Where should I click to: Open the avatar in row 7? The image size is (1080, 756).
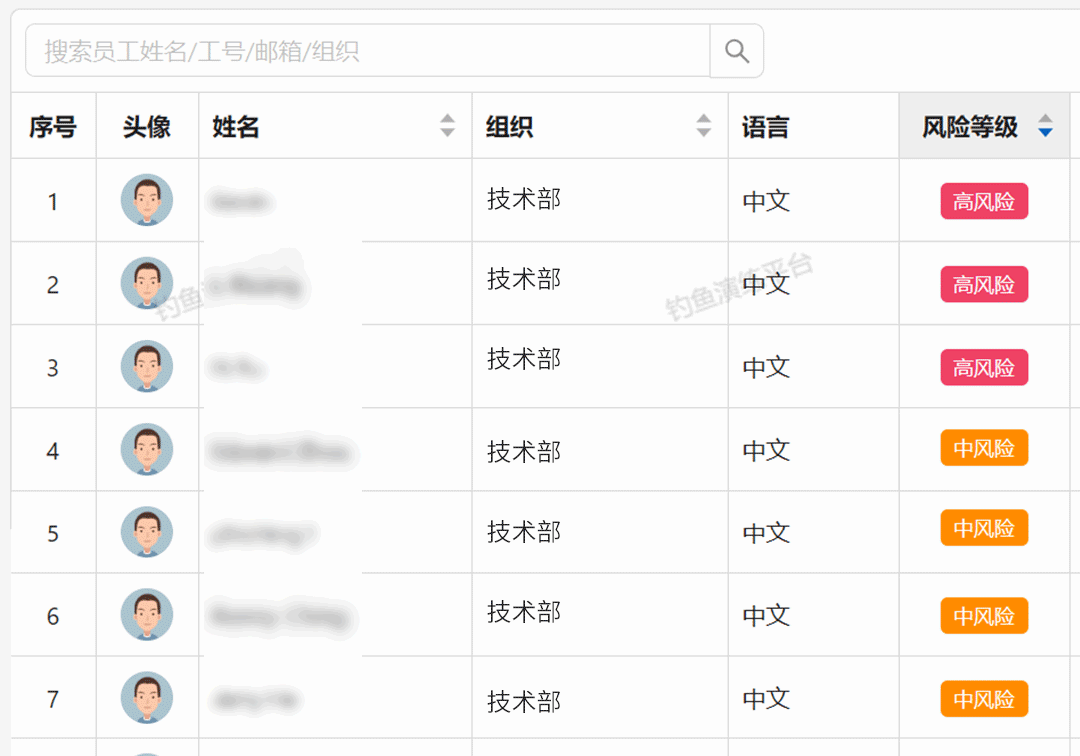[147, 698]
